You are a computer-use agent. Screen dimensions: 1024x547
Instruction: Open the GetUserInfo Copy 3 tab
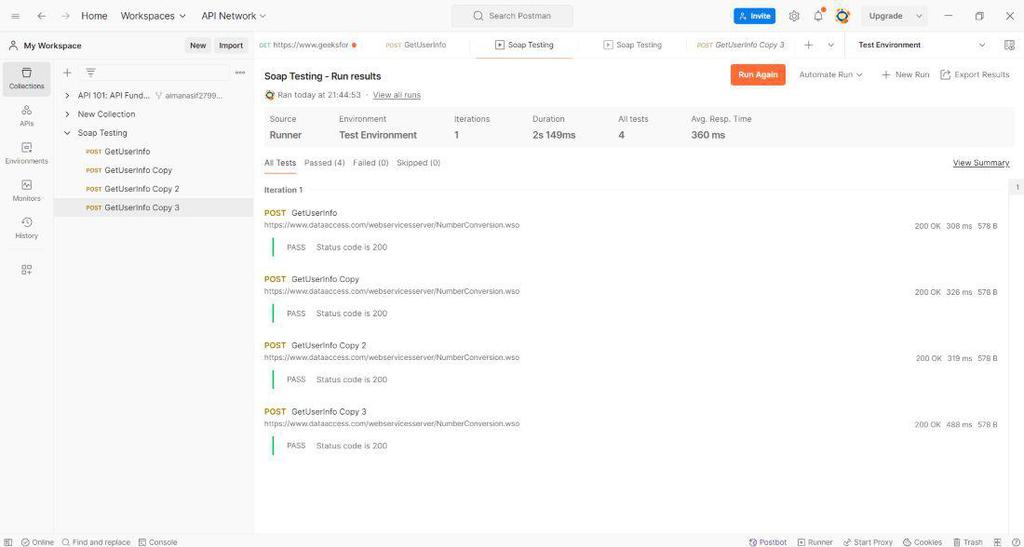[741, 45]
